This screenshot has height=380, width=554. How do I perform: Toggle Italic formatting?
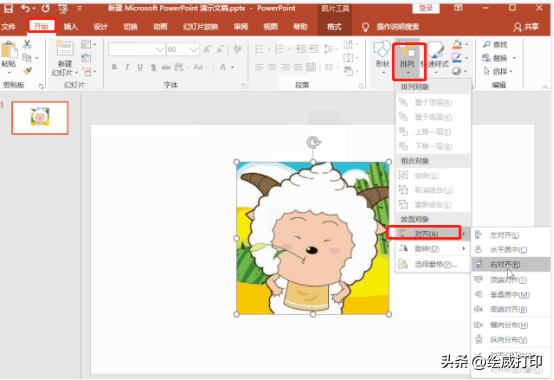tap(127, 67)
